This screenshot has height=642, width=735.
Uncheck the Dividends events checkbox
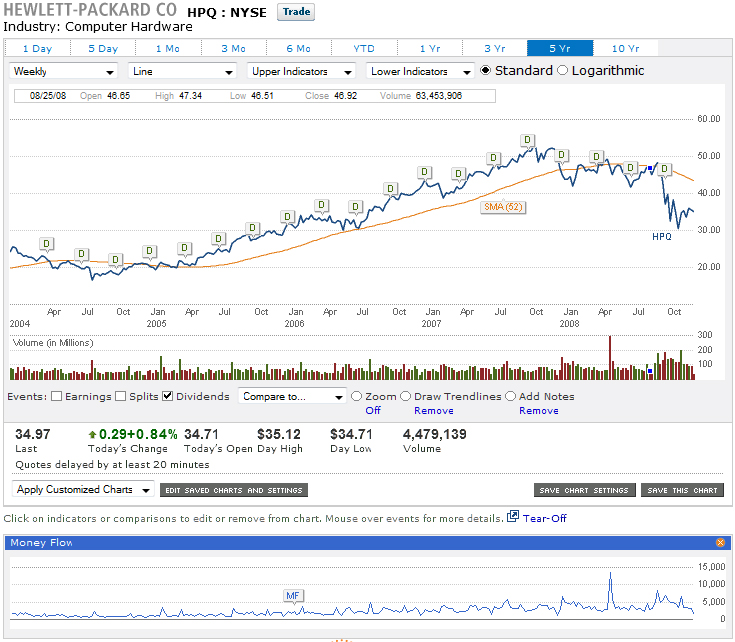(x=167, y=396)
